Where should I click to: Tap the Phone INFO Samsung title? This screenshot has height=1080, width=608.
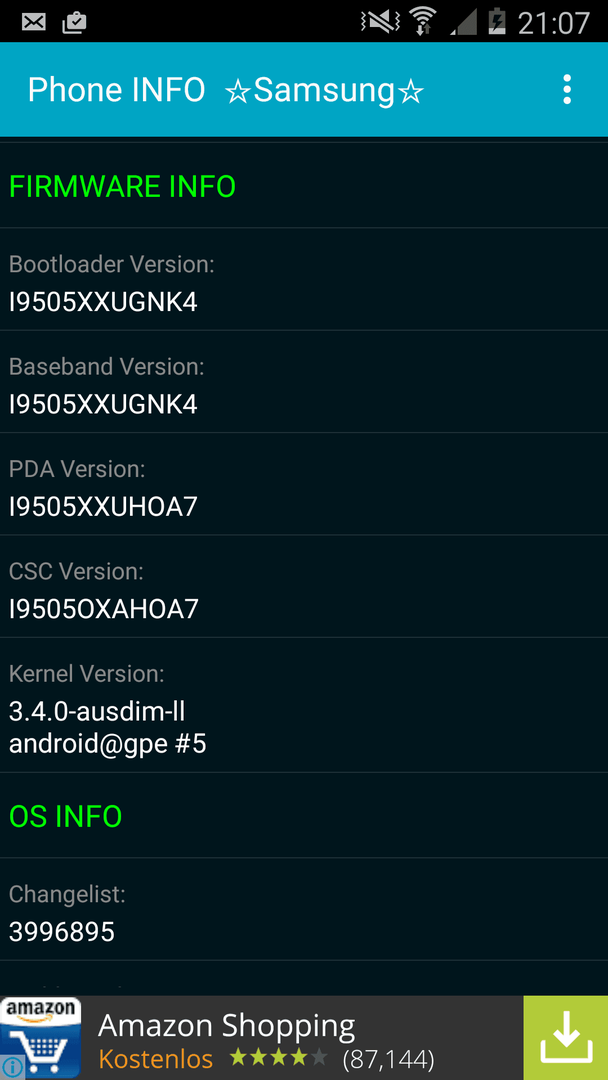(x=226, y=90)
